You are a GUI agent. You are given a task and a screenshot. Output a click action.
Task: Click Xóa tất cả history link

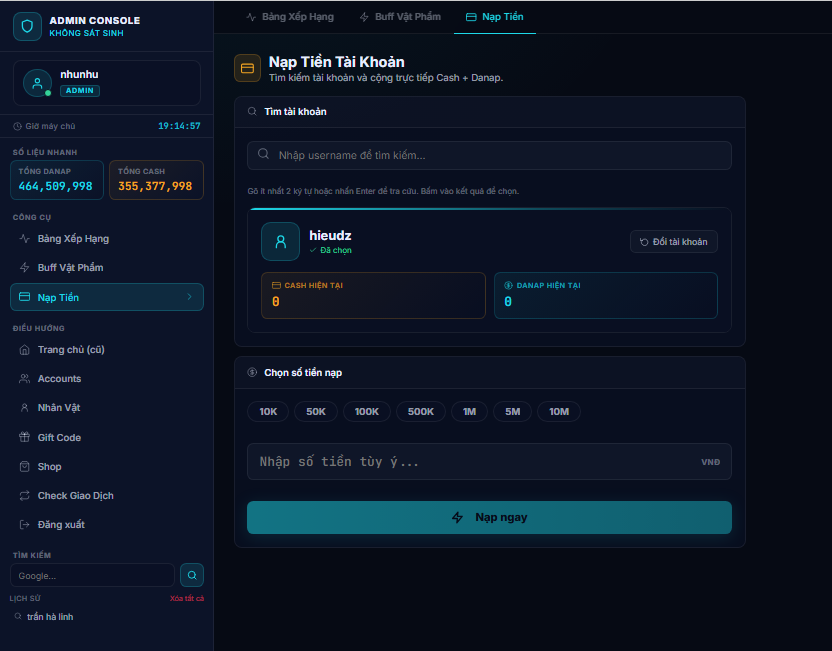coord(187,598)
